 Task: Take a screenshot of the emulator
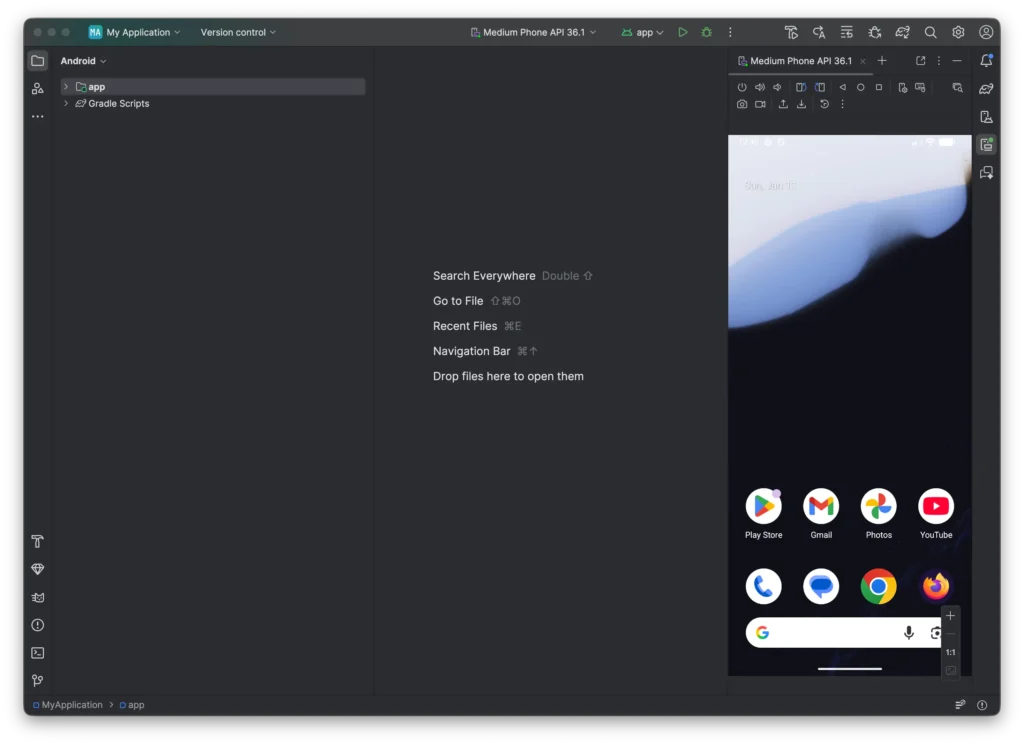[x=741, y=104]
